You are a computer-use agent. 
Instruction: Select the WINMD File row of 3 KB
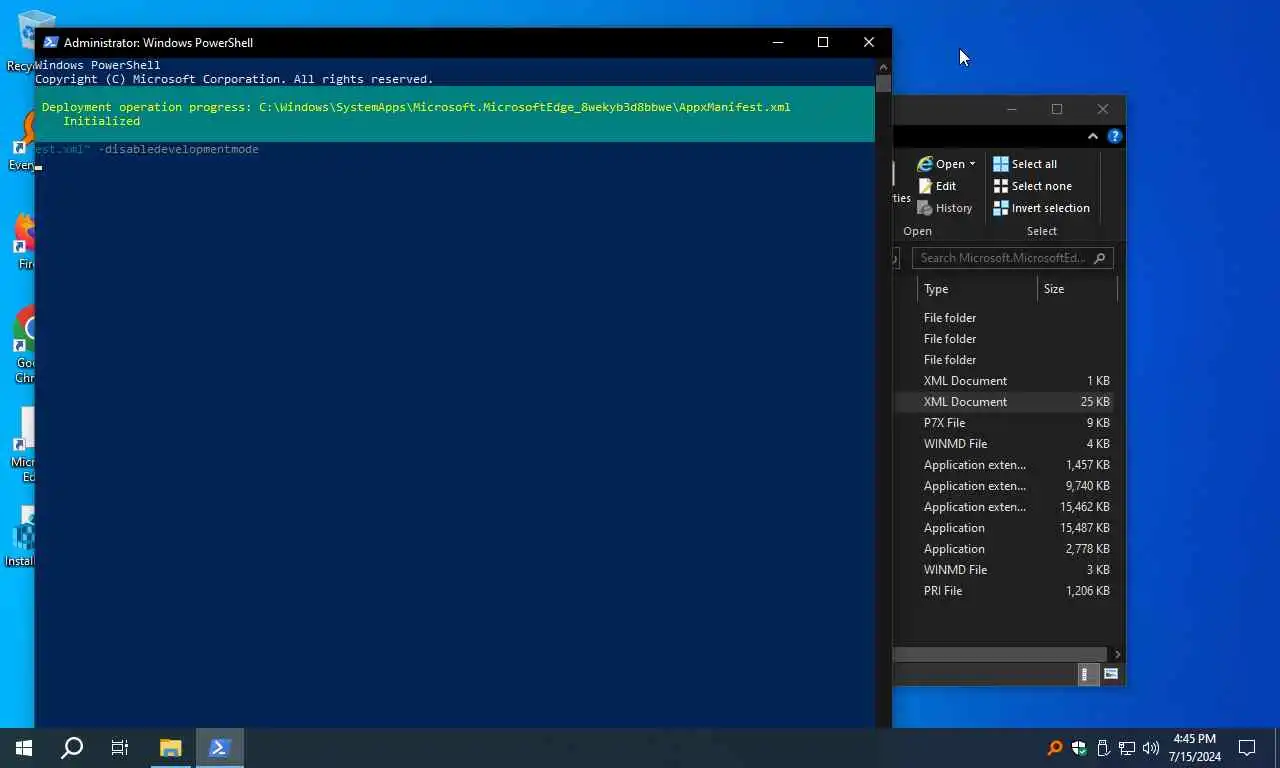(1005, 570)
